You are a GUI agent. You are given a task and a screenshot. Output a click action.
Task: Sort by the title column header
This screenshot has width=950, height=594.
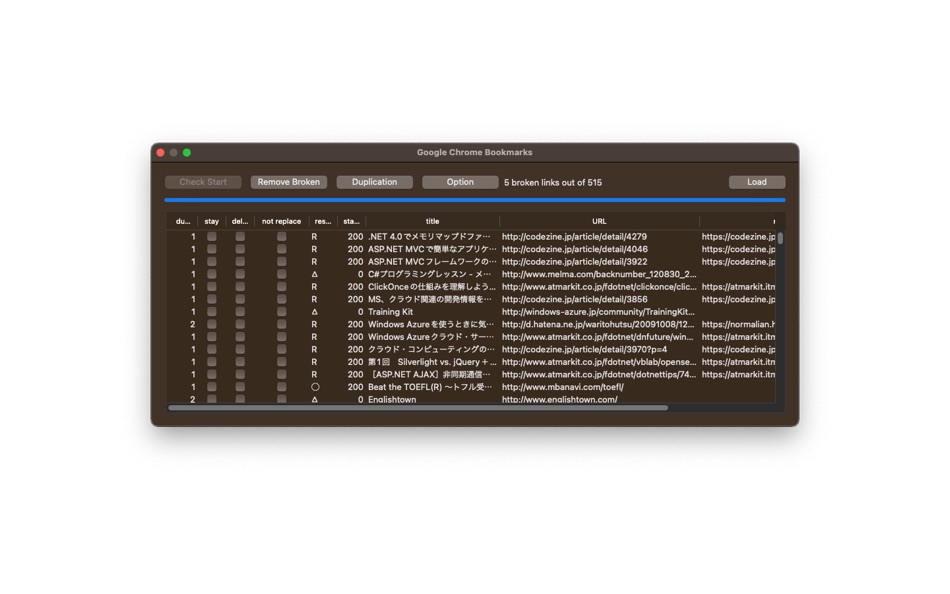click(x=433, y=221)
